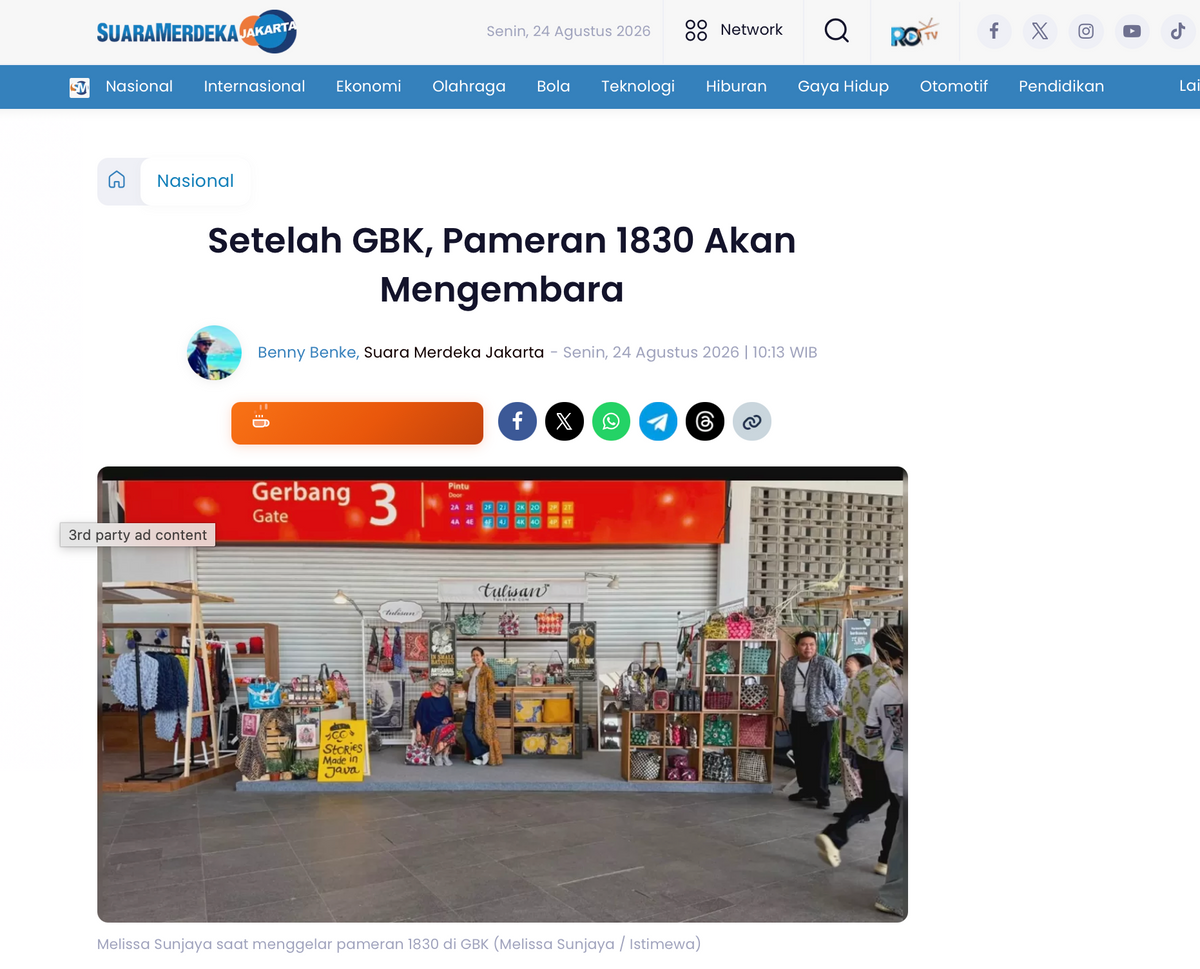The height and width of the screenshot is (969, 1200).
Task: Open the Suara Merdeka Jakarta logo homepage
Action: (196, 32)
